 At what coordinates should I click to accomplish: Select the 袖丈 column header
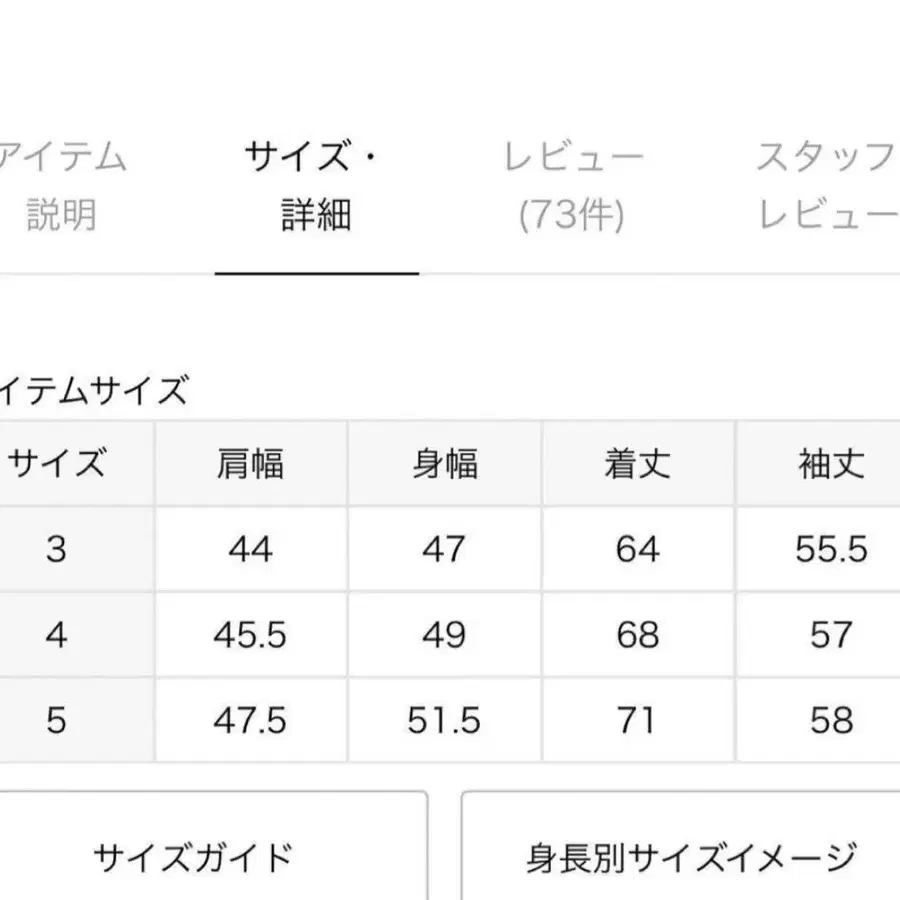coord(830,464)
